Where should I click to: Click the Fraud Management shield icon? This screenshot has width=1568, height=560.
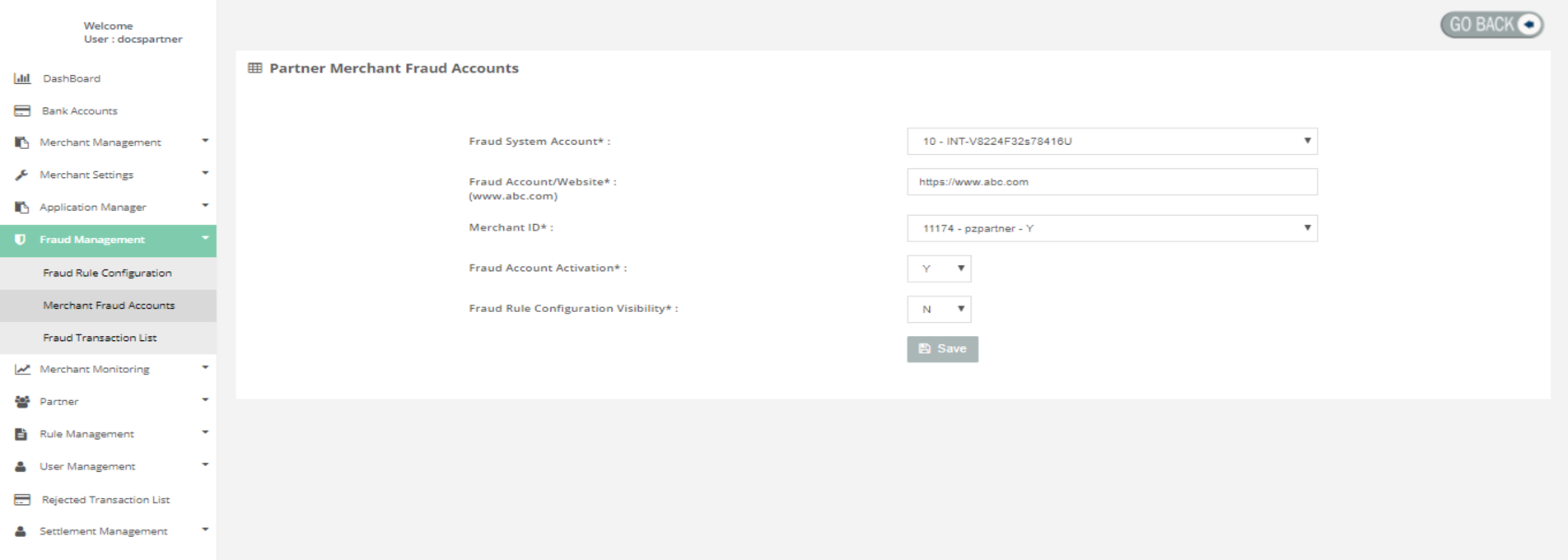coord(21,240)
